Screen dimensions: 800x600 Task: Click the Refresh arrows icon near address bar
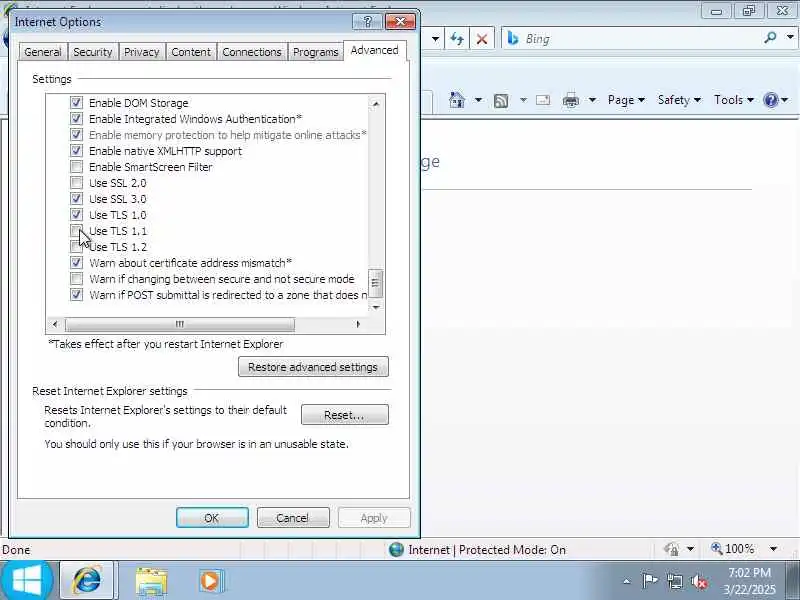click(x=457, y=39)
